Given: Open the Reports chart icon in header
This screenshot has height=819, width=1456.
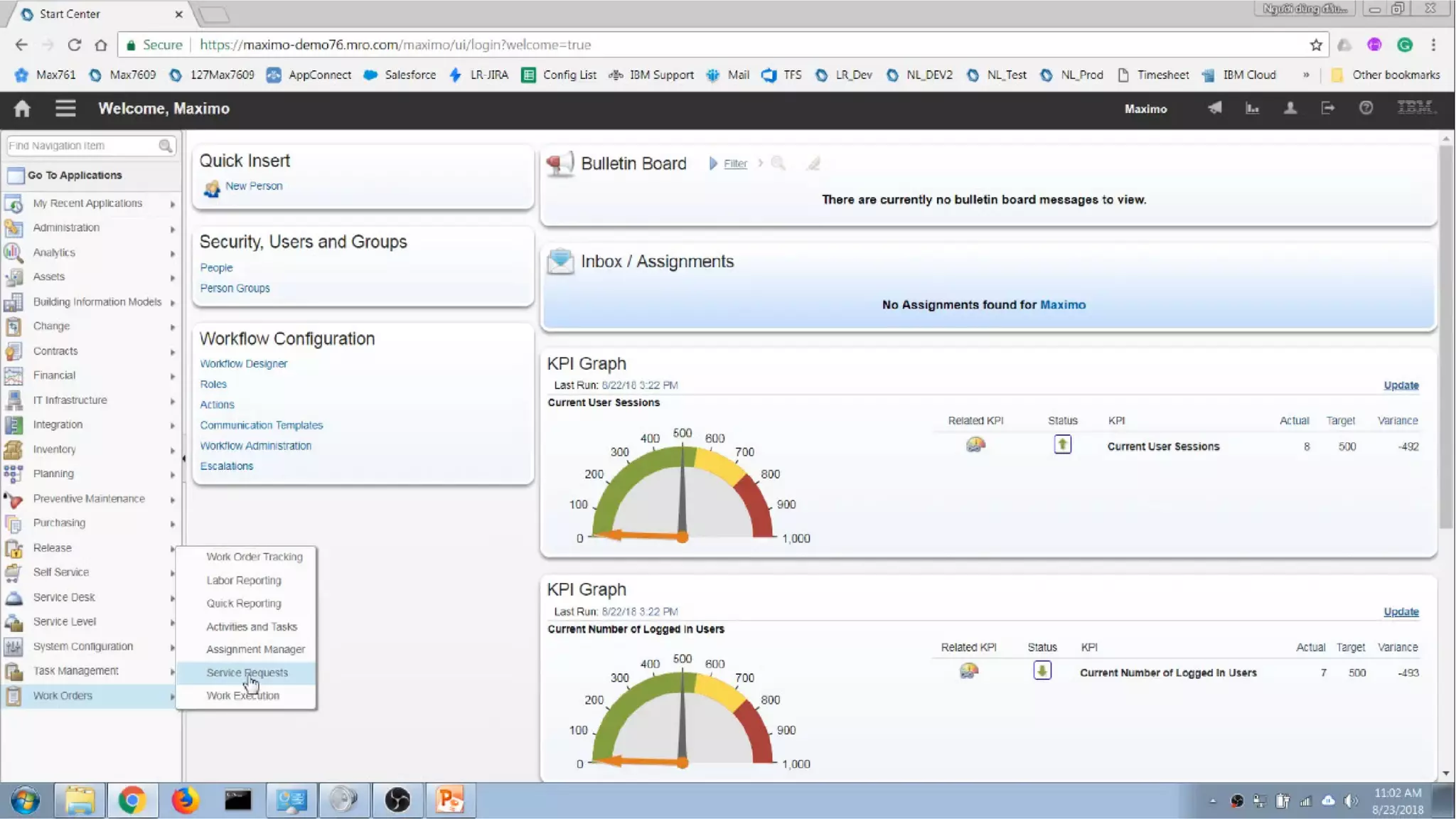Looking at the screenshot, I should pyautogui.click(x=1252, y=108).
